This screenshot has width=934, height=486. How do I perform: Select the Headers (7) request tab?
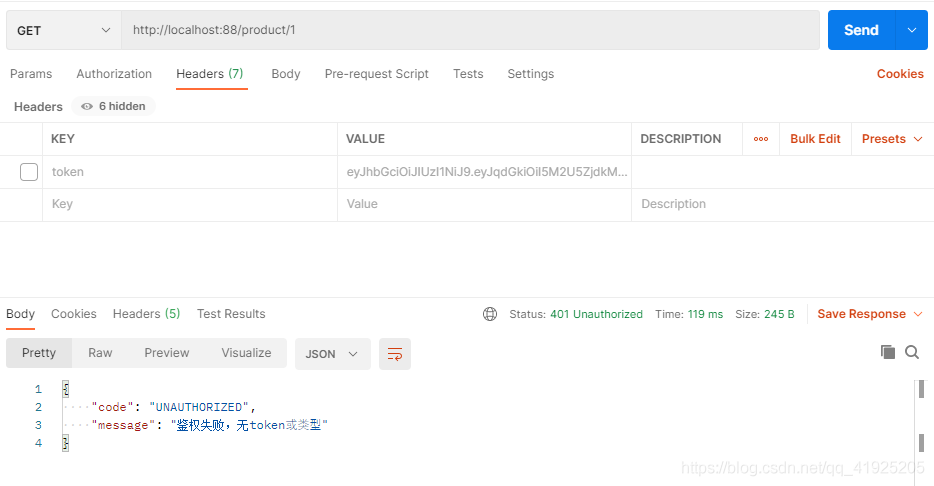(x=210, y=74)
